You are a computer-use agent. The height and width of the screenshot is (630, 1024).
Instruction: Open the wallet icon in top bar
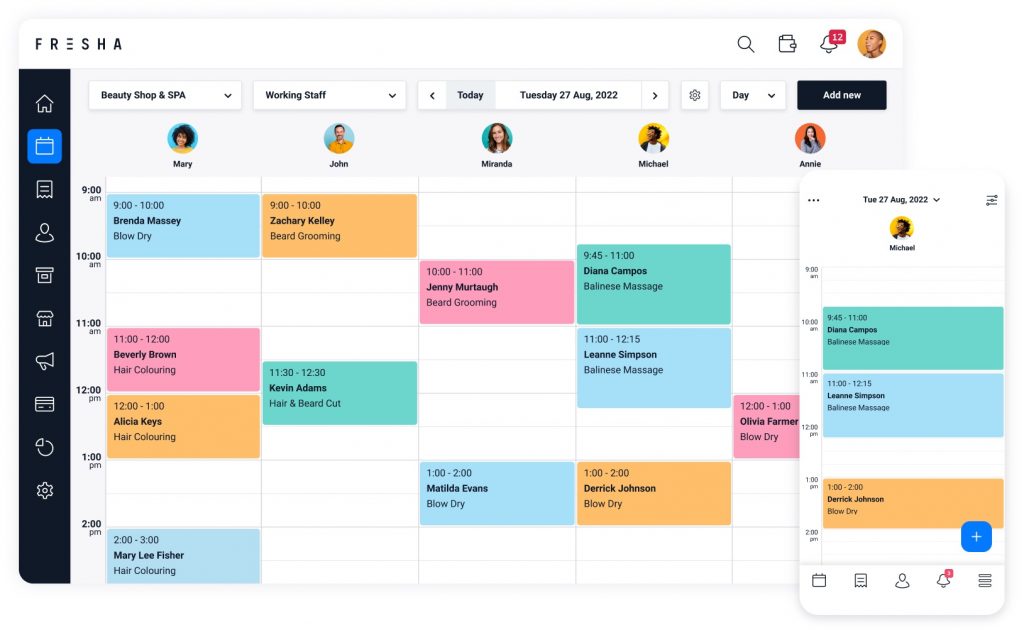[x=788, y=44]
